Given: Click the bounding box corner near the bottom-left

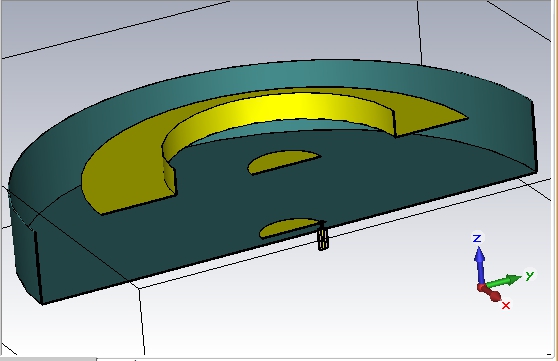Looking at the screenshot, I should pyautogui.click(x=139, y=289).
